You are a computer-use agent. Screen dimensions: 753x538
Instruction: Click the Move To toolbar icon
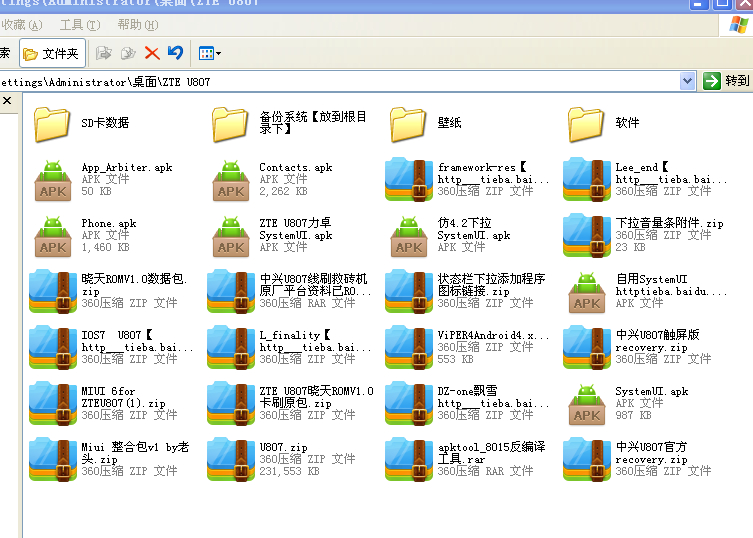(x=104, y=53)
